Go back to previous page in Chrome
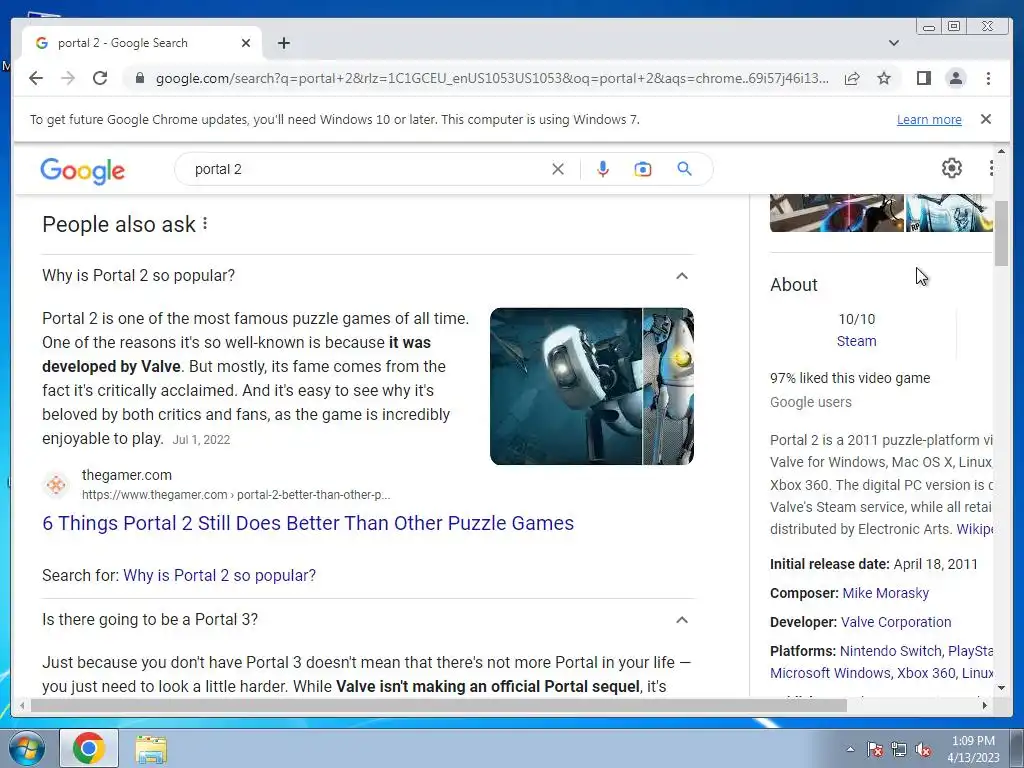This screenshot has width=1024, height=768. (36, 78)
